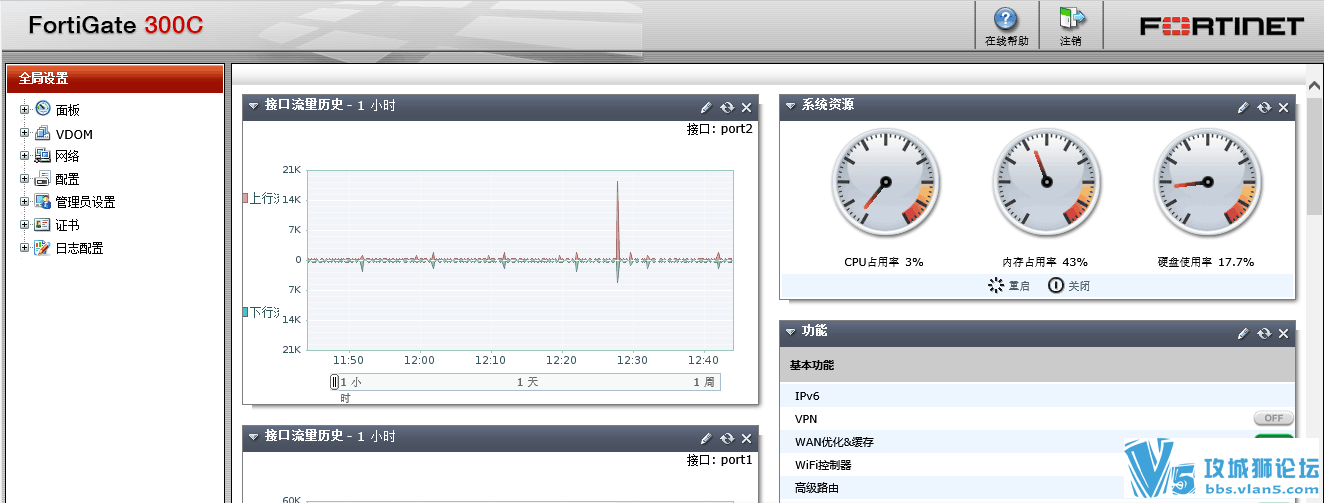Select 配置 in the sidebar tree

tap(68, 179)
